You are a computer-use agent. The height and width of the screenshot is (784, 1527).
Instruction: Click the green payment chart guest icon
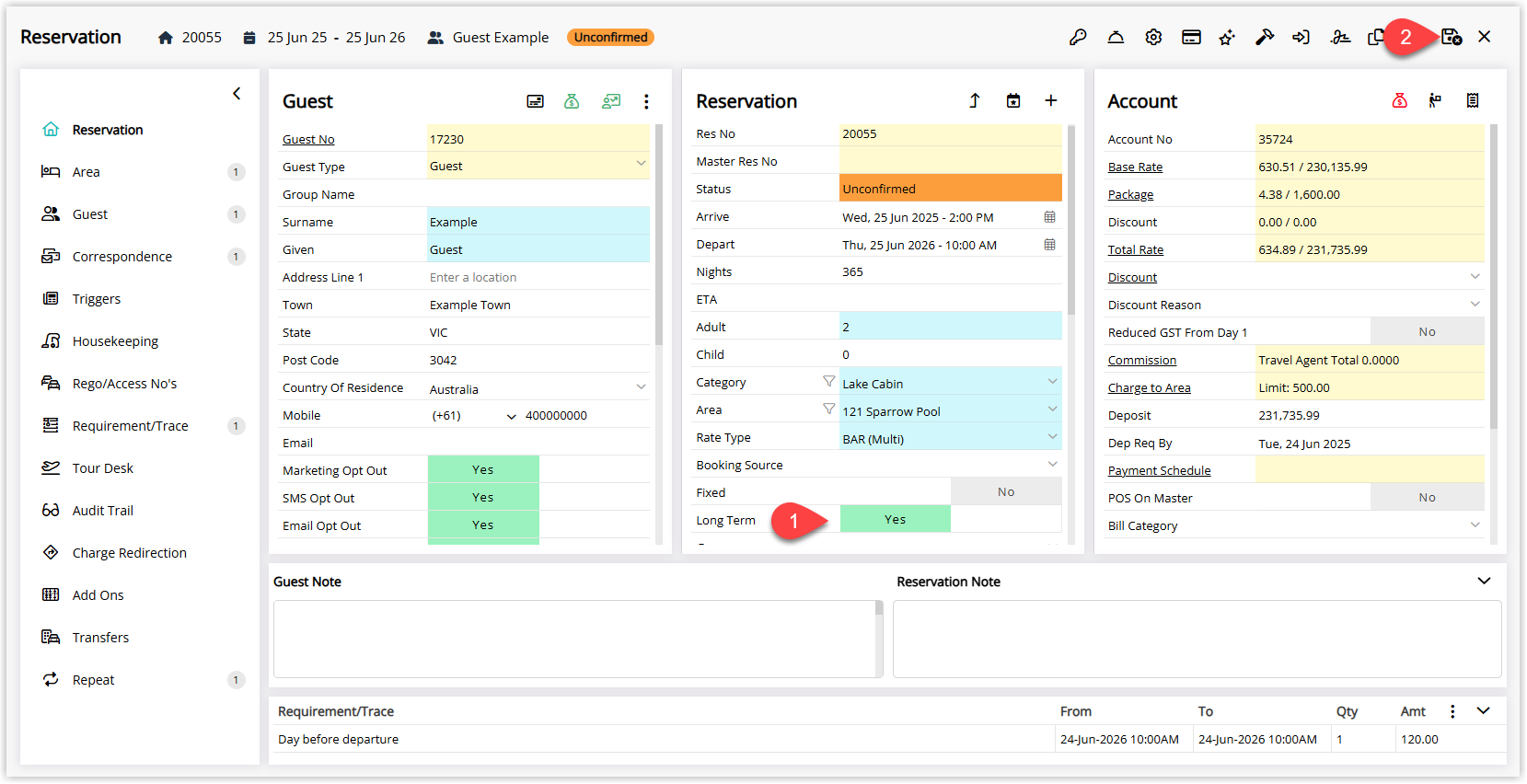(611, 101)
